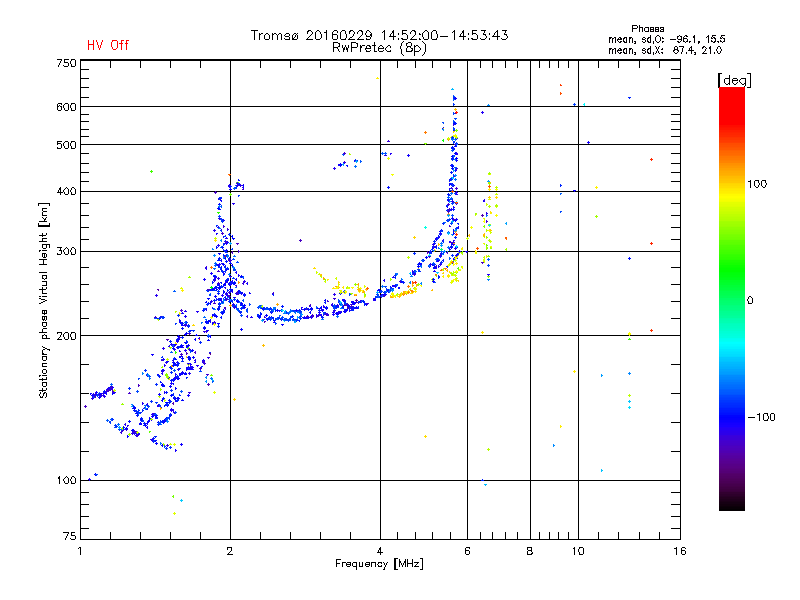Click the y-axis tick label '300'

(66, 251)
